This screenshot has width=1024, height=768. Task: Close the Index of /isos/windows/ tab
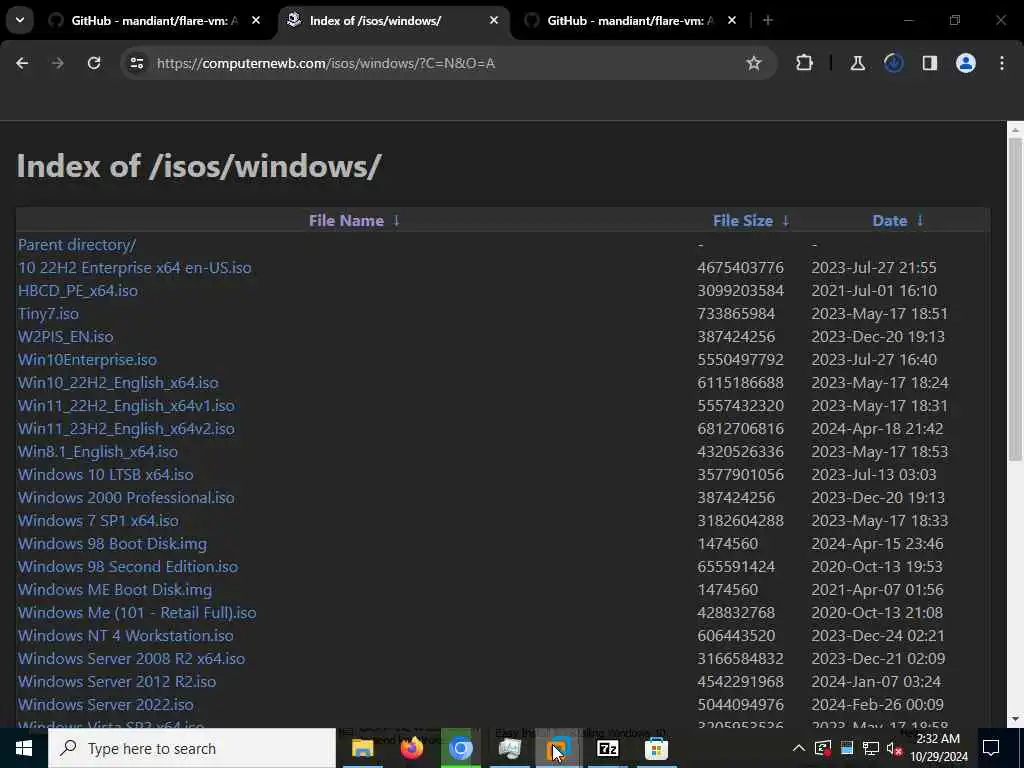pyautogui.click(x=494, y=20)
